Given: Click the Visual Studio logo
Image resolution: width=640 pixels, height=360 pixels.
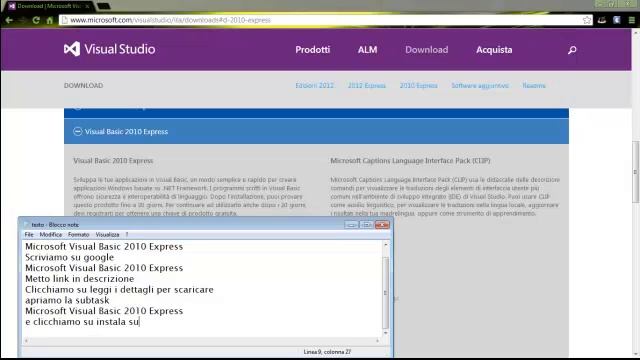Looking at the screenshot, I should tap(109, 49).
